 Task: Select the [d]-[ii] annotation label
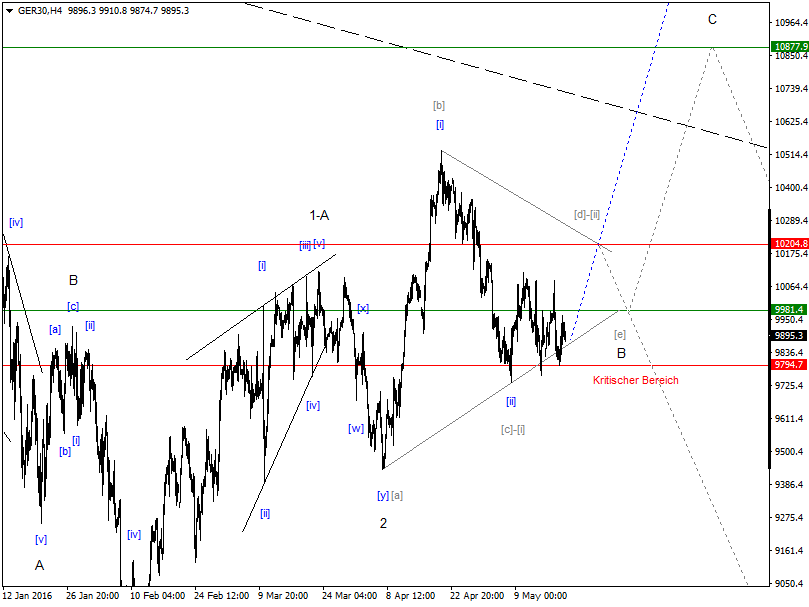pyautogui.click(x=587, y=212)
